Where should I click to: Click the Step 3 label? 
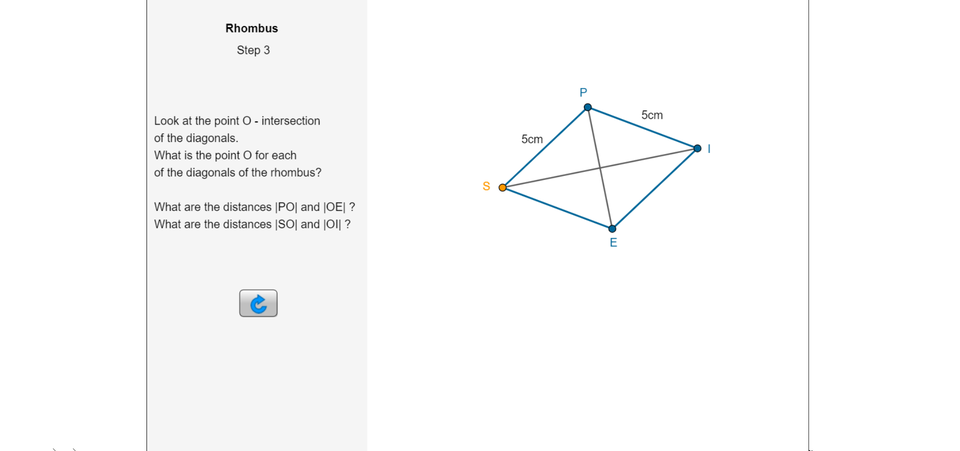point(253,50)
